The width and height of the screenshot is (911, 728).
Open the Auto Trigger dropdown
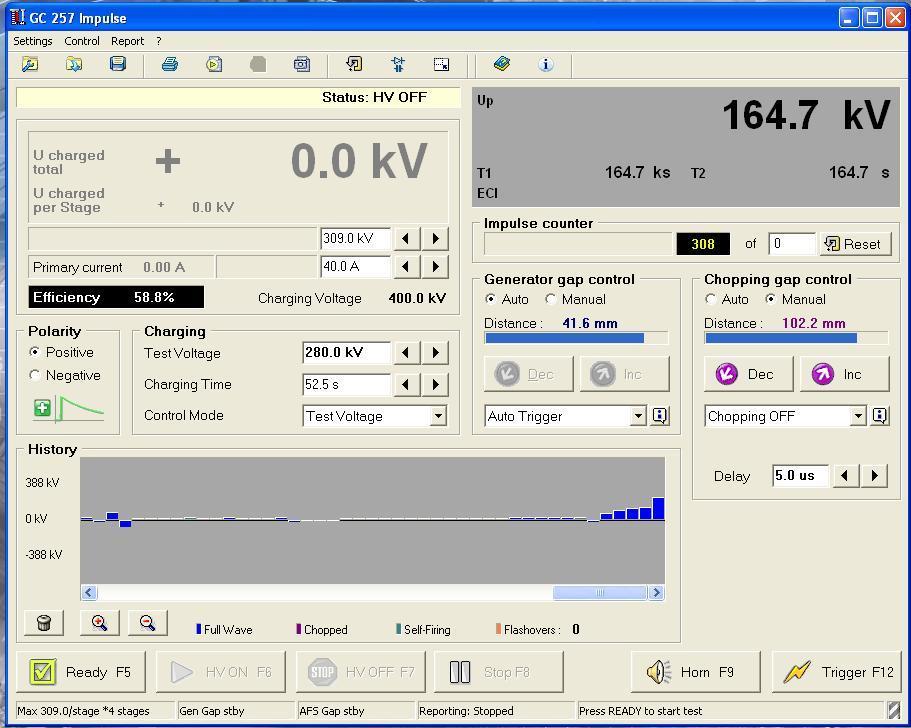tap(638, 416)
